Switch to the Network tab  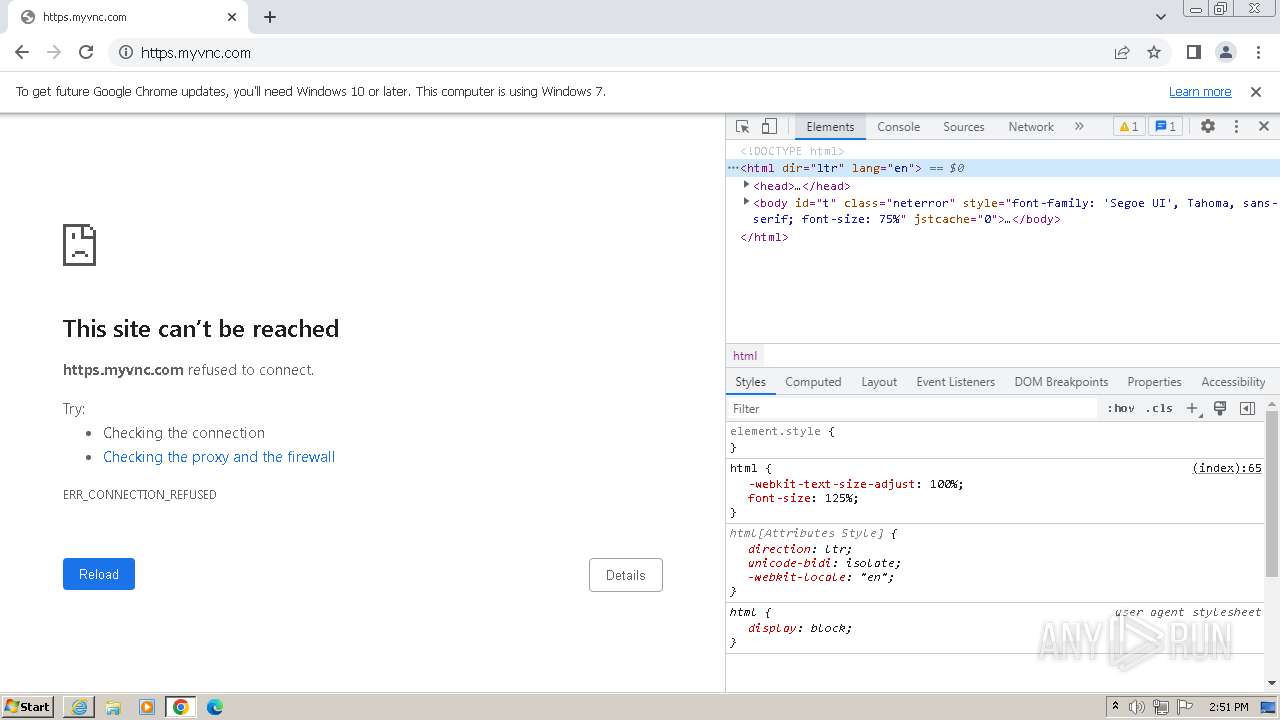coord(1030,127)
